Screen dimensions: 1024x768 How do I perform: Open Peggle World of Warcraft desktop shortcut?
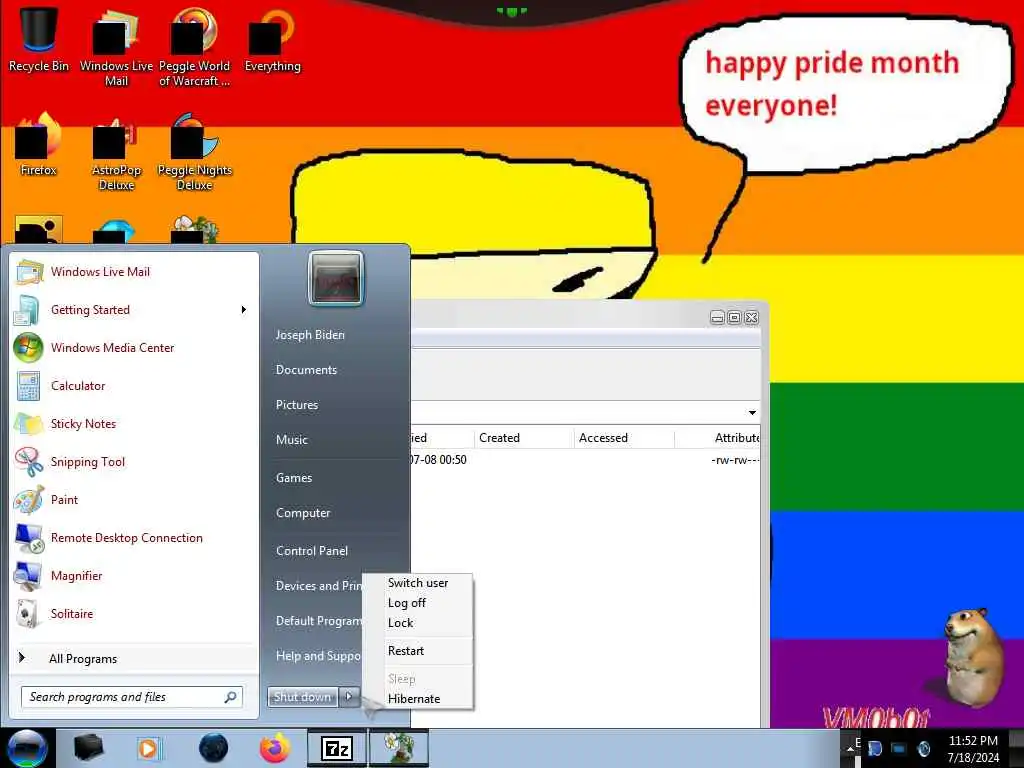tap(194, 47)
